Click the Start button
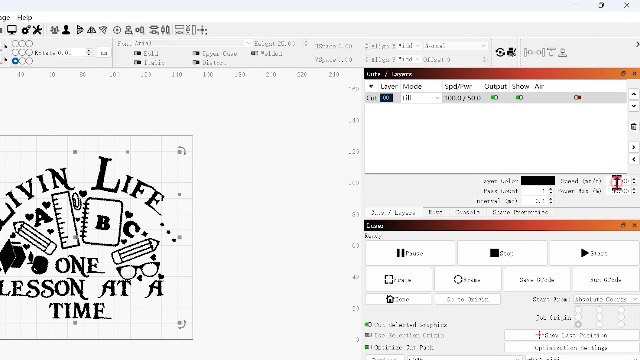Viewport: 640px width, 360px height. click(x=594, y=253)
